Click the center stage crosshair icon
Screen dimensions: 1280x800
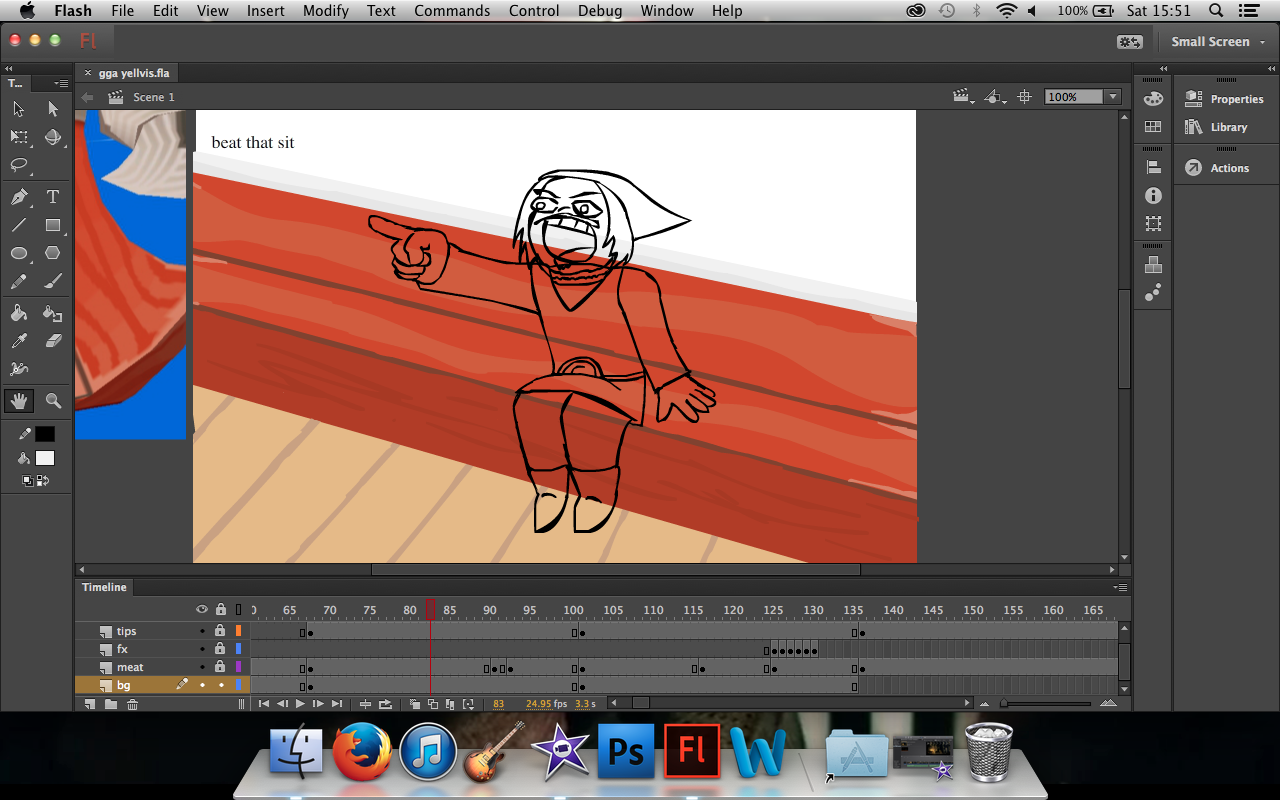(1024, 97)
